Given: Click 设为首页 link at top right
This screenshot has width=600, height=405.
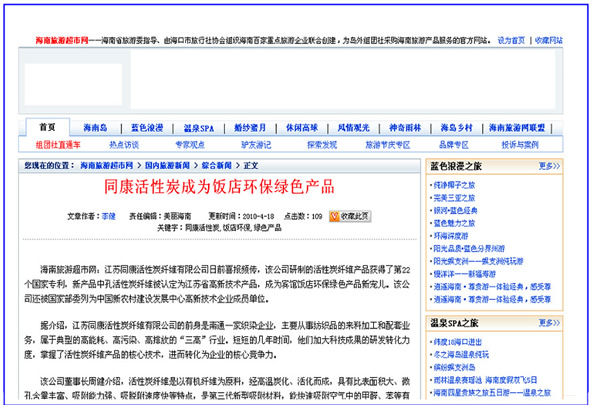Looking at the screenshot, I should 510,40.
